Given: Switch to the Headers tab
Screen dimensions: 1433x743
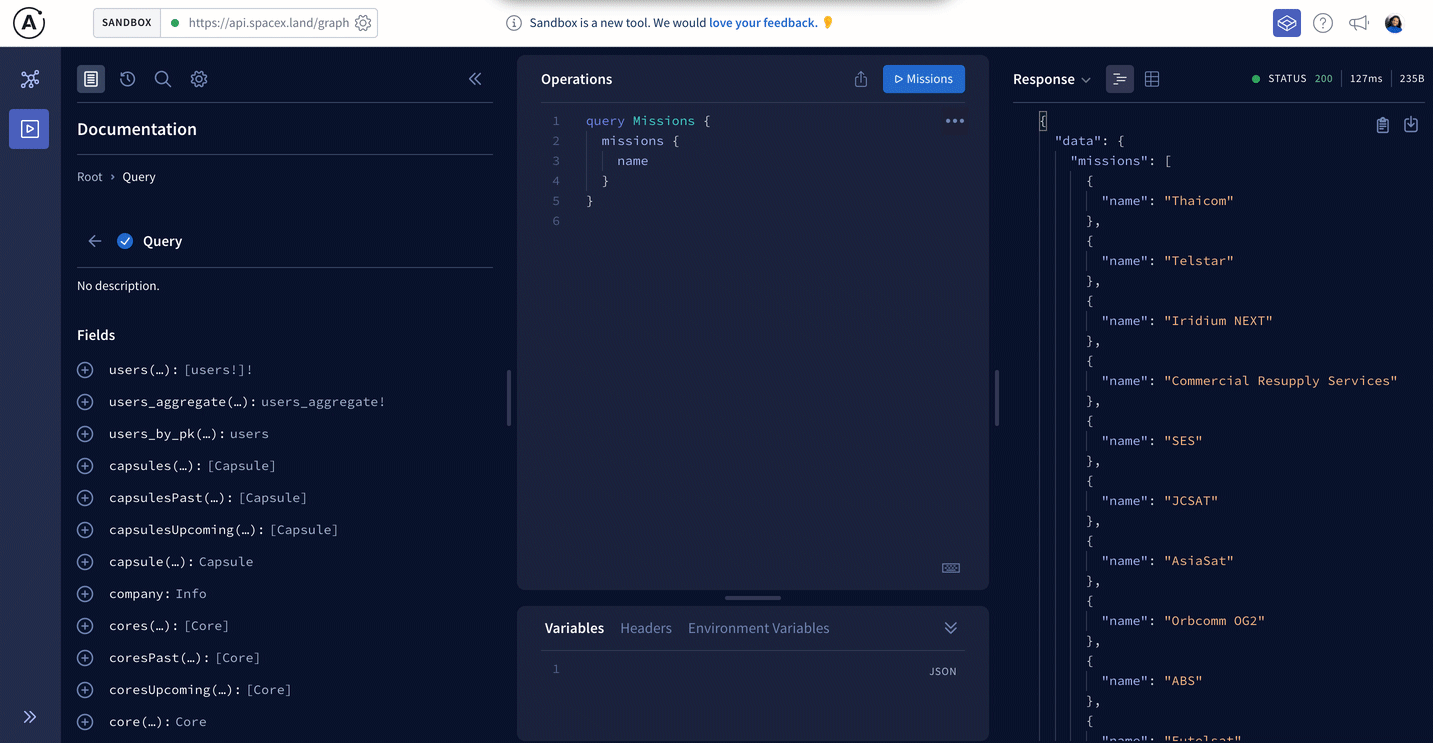Looking at the screenshot, I should (x=646, y=628).
